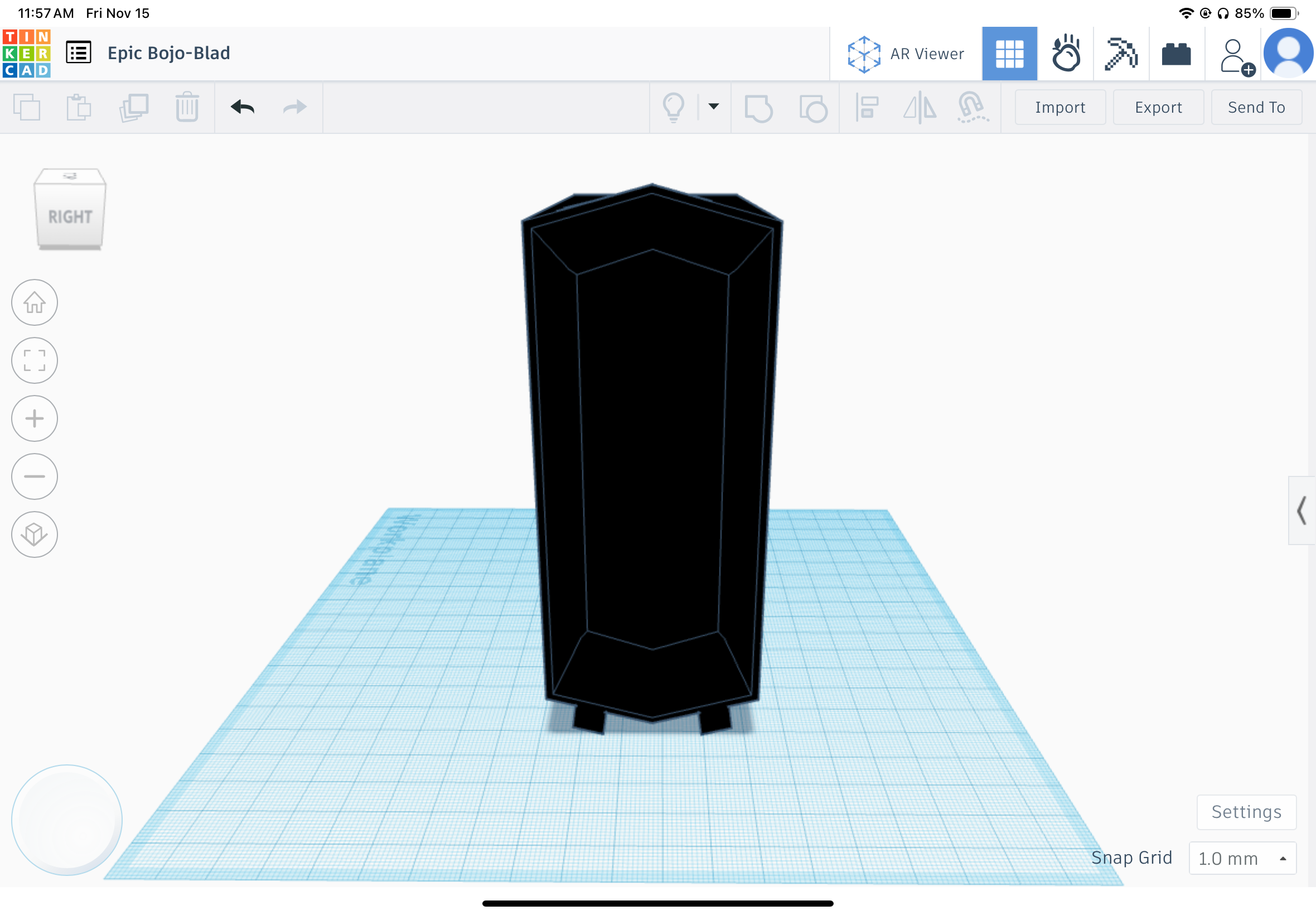The image size is (1316, 915).
Task: Click the design name Epic Bojo-Blad
Action: tap(168, 53)
